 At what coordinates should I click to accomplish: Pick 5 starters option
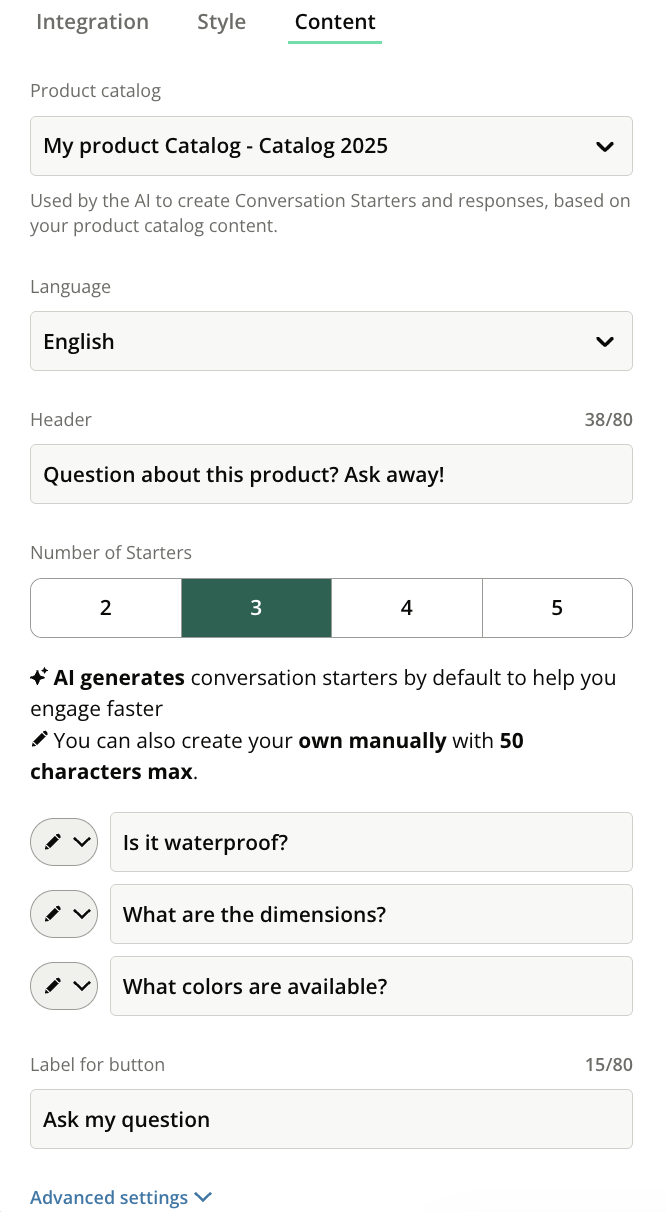pyautogui.click(x=557, y=608)
